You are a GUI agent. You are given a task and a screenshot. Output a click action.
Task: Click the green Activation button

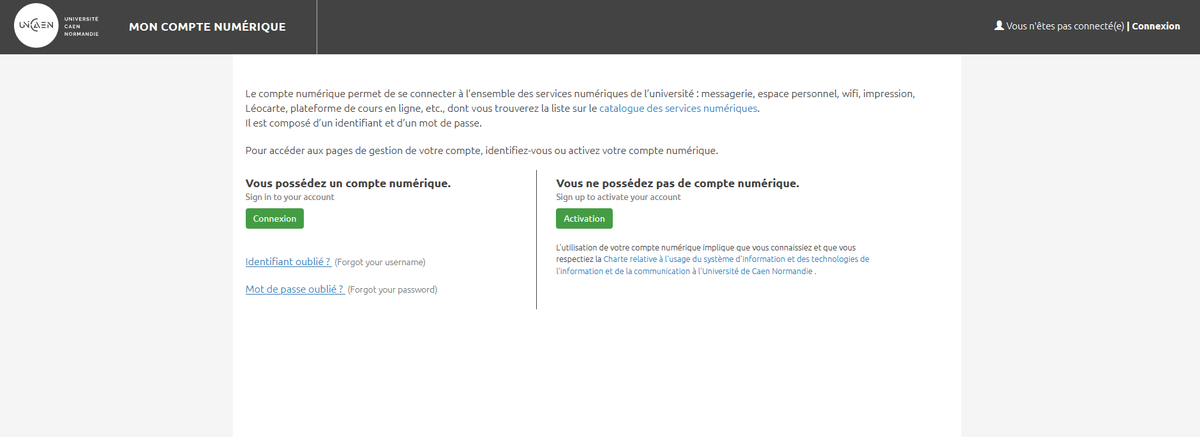coord(584,218)
